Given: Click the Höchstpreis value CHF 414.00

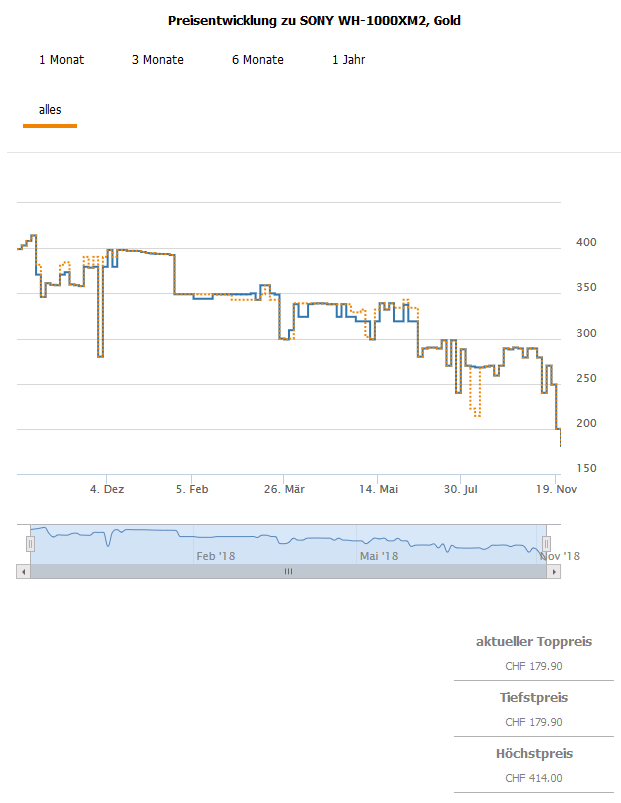Looking at the screenshot, I should click(534, 778).
